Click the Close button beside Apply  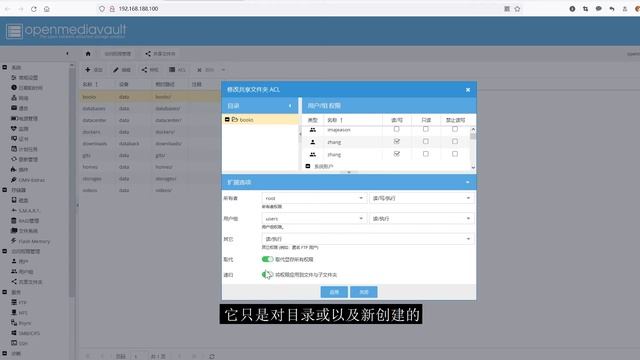[364, 292]
